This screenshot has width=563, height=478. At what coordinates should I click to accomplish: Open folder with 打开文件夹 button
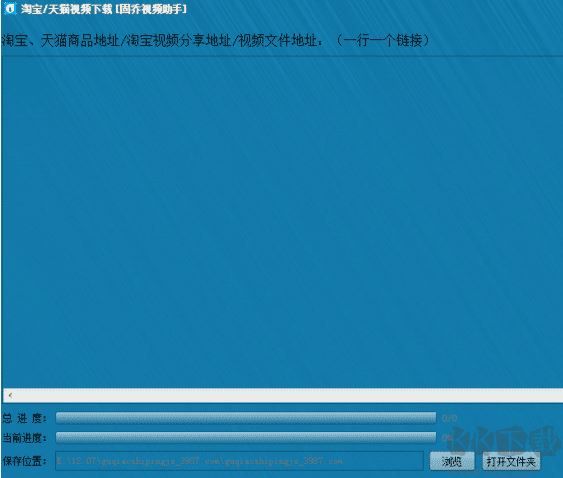[x=511, y=461]
